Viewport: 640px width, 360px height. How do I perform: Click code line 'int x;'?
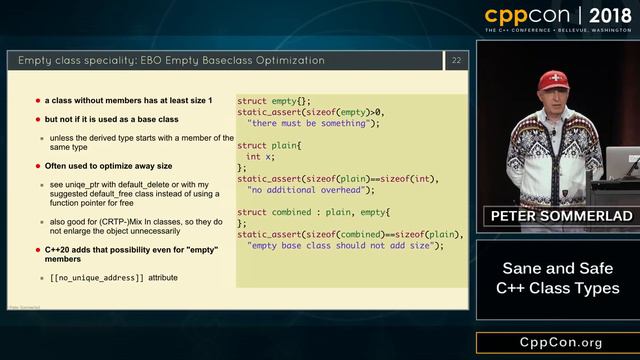260,157
